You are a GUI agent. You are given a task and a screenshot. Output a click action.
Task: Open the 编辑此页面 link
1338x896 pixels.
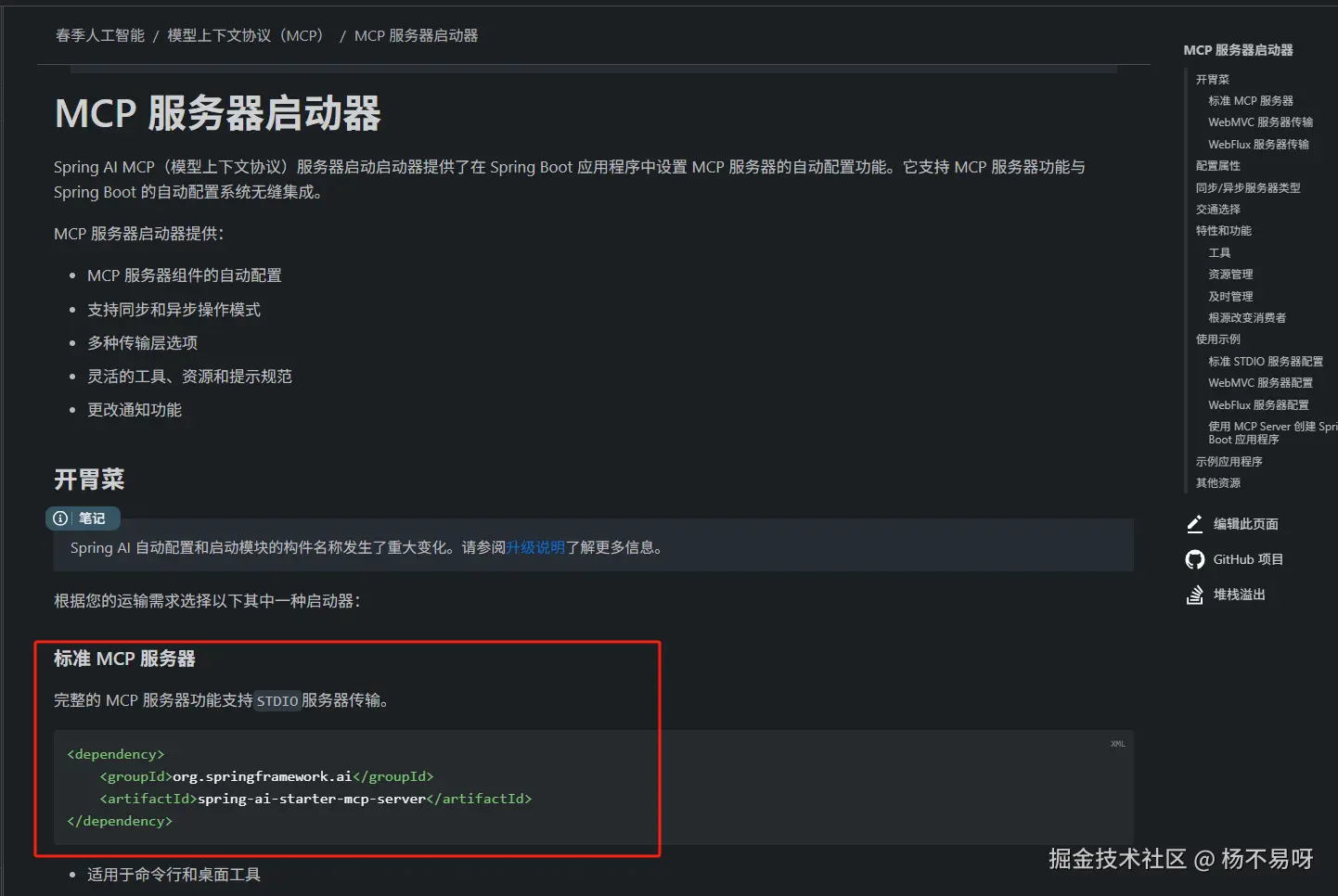(1246, 524)
